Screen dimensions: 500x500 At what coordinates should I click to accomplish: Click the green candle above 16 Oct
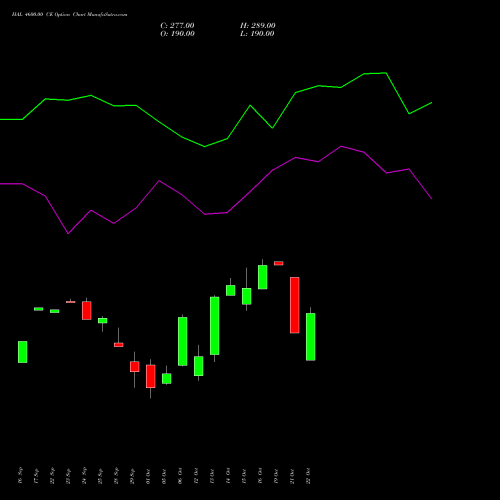point(263,277)
